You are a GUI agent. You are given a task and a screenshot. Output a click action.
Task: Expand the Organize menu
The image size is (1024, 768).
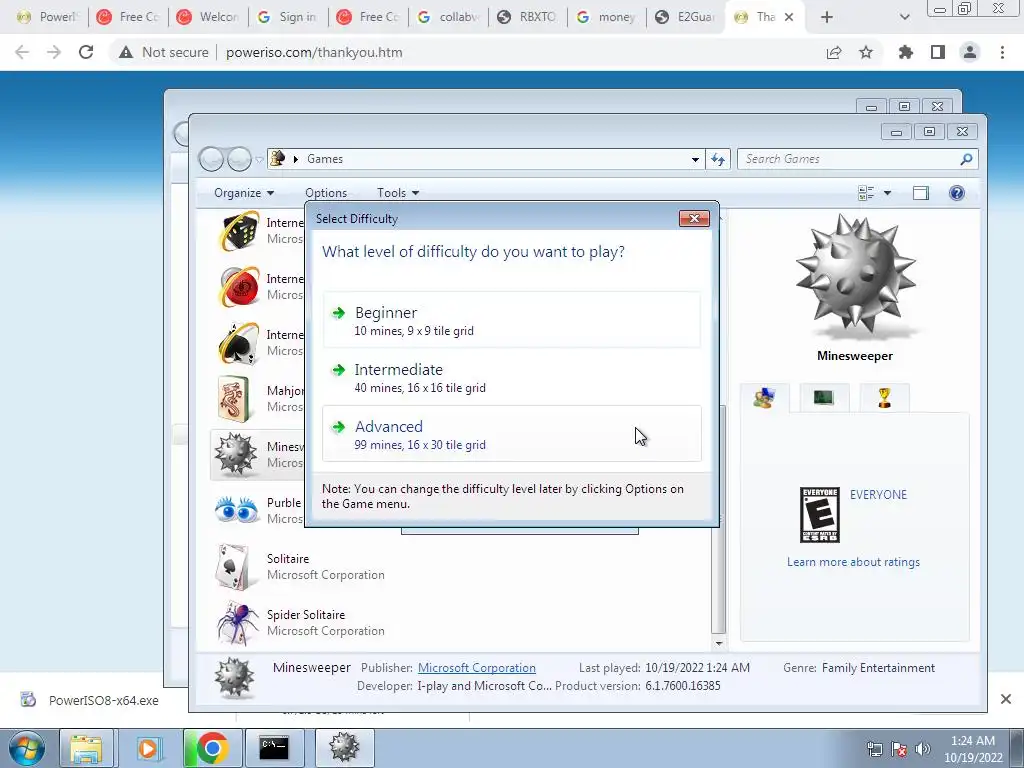tap(244, 193)
